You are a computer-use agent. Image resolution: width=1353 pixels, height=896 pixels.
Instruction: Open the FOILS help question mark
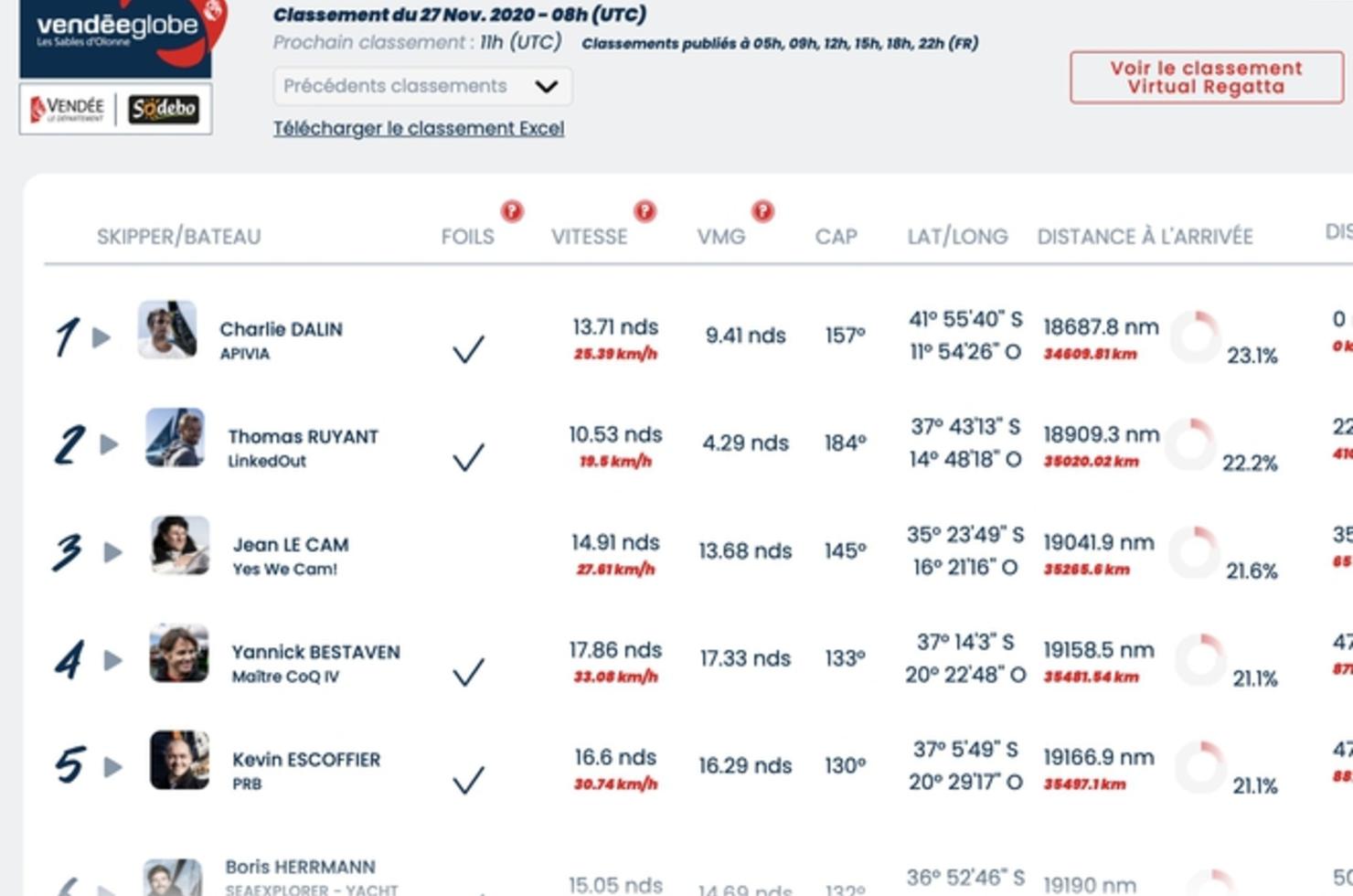(x=512, y=211)
